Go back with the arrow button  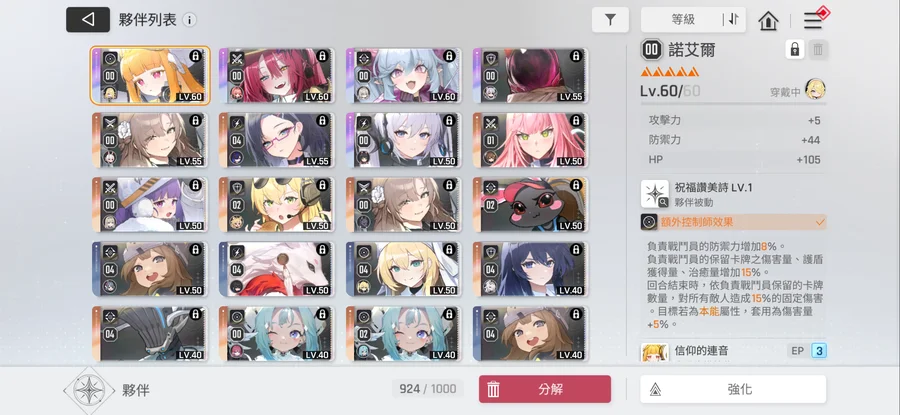[88, 20]
